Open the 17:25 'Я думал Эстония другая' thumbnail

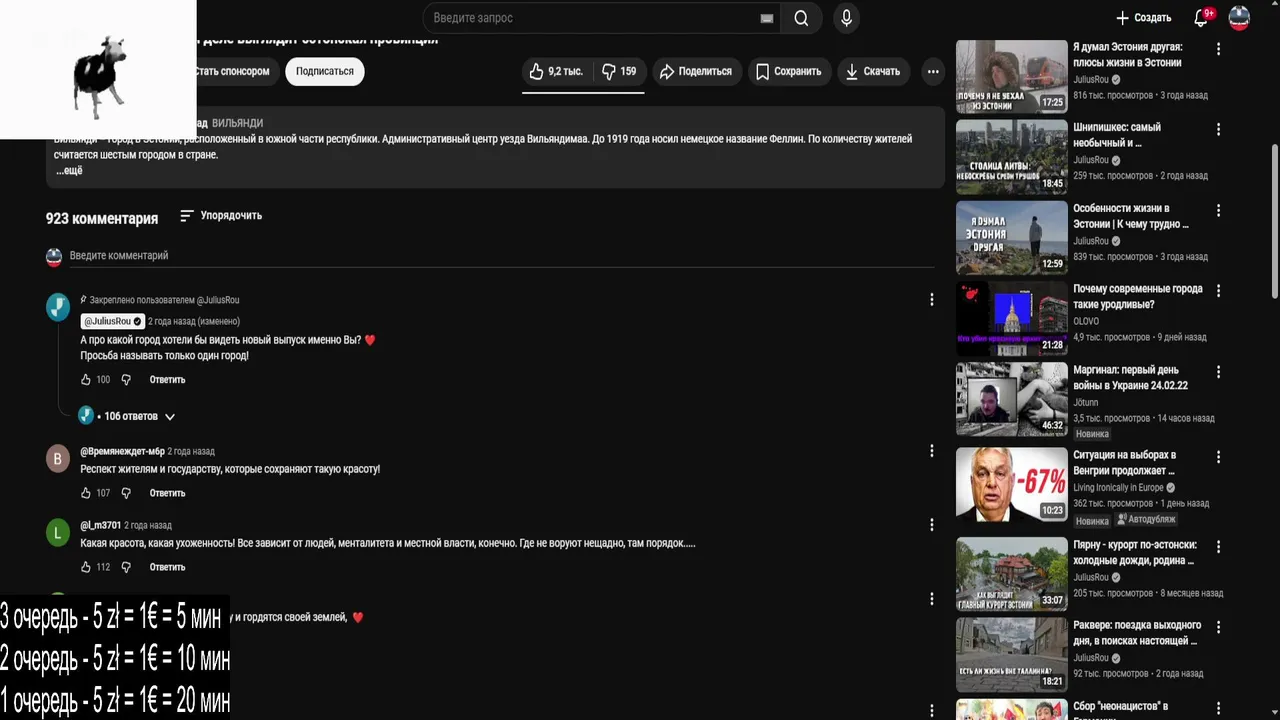1011,76
